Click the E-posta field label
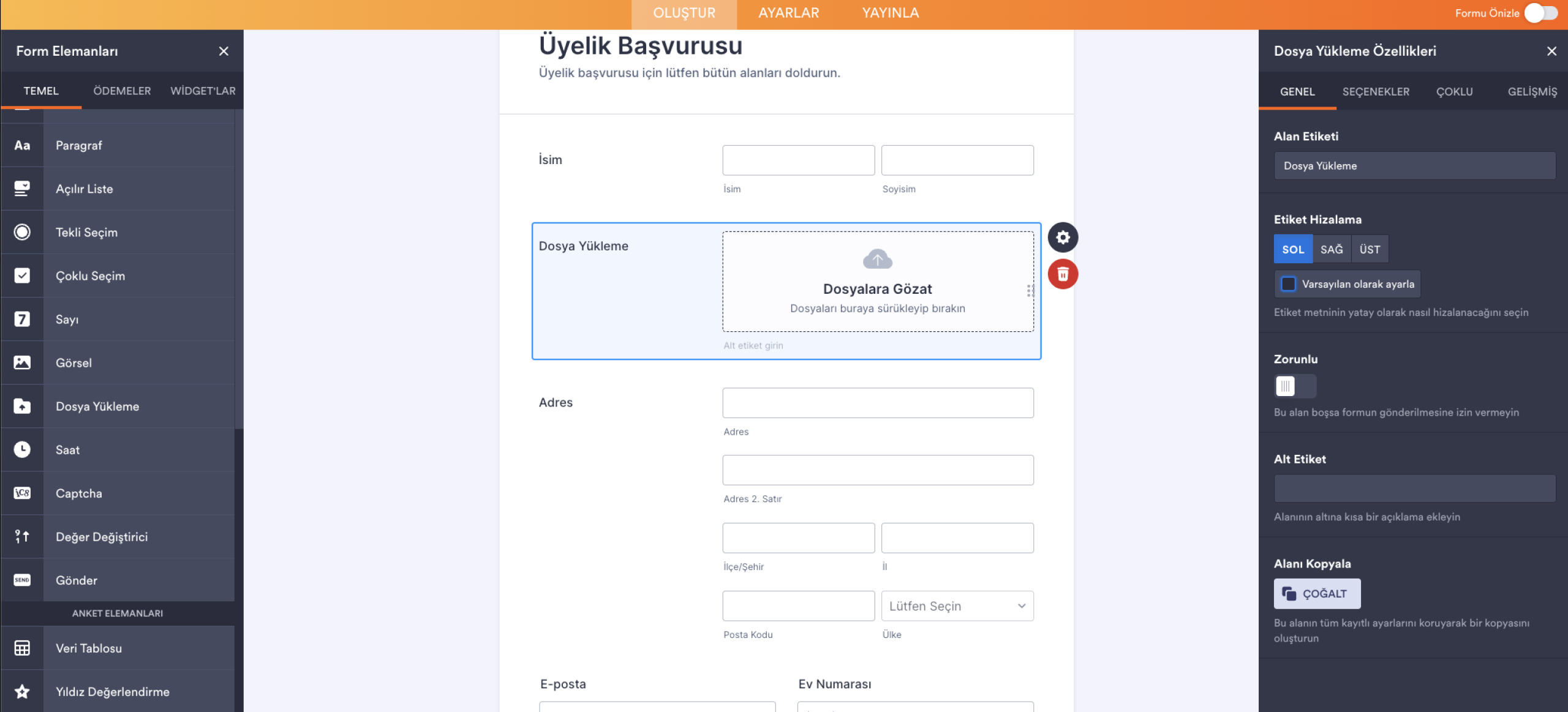1568x712 pixels. click(x=563, y=684)
